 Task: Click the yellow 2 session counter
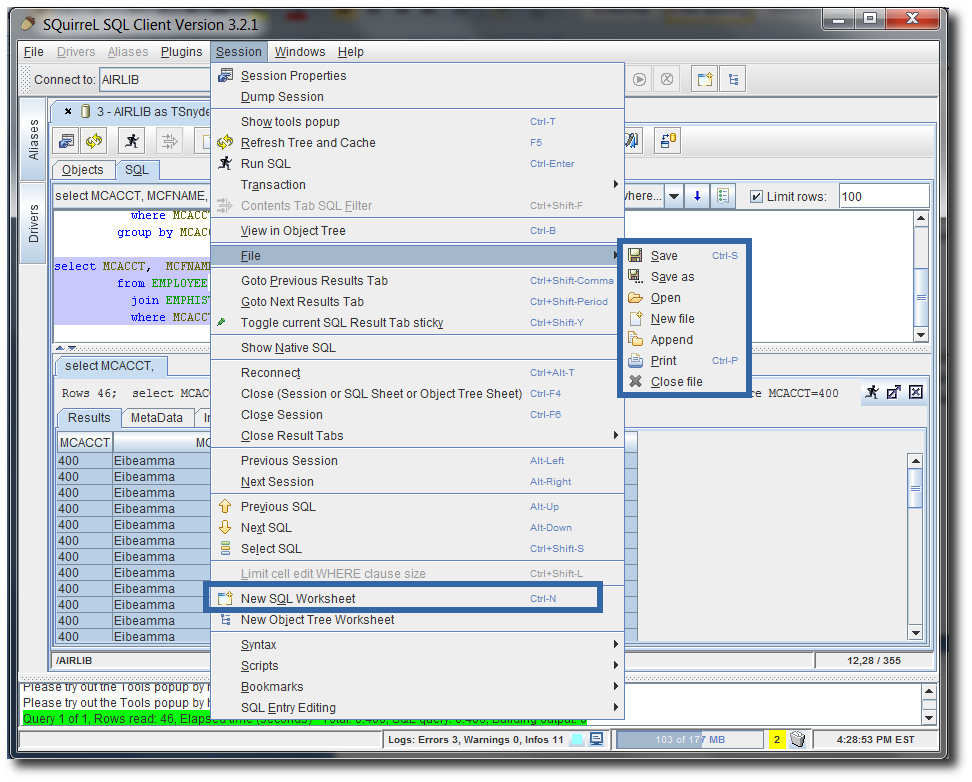[x=777, y=739]
